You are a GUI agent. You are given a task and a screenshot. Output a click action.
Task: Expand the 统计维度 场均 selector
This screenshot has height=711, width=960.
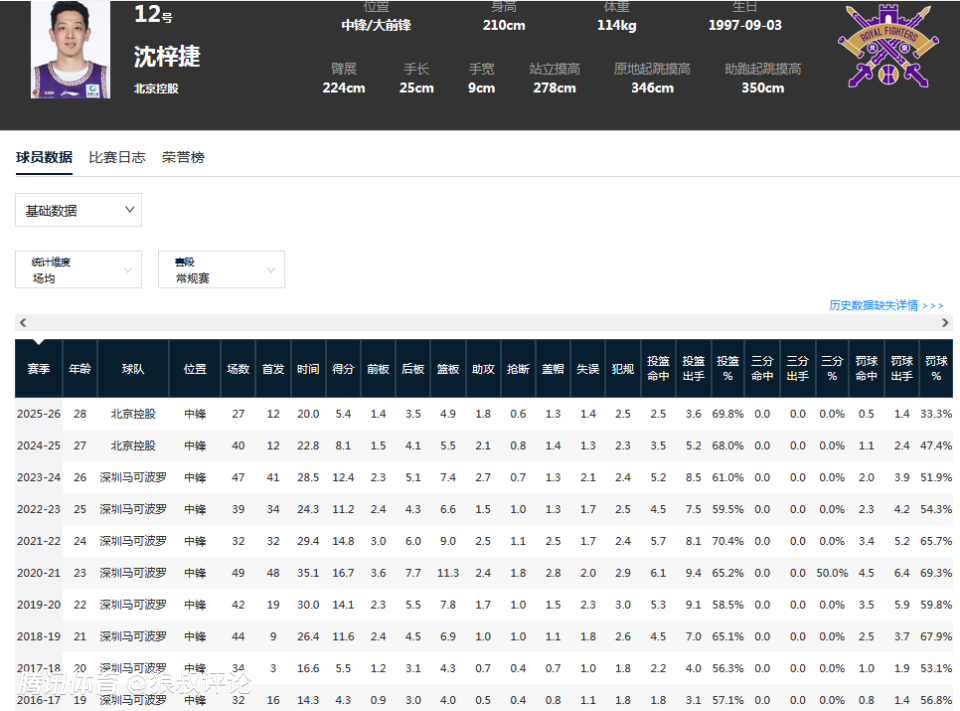coord(78,270)
